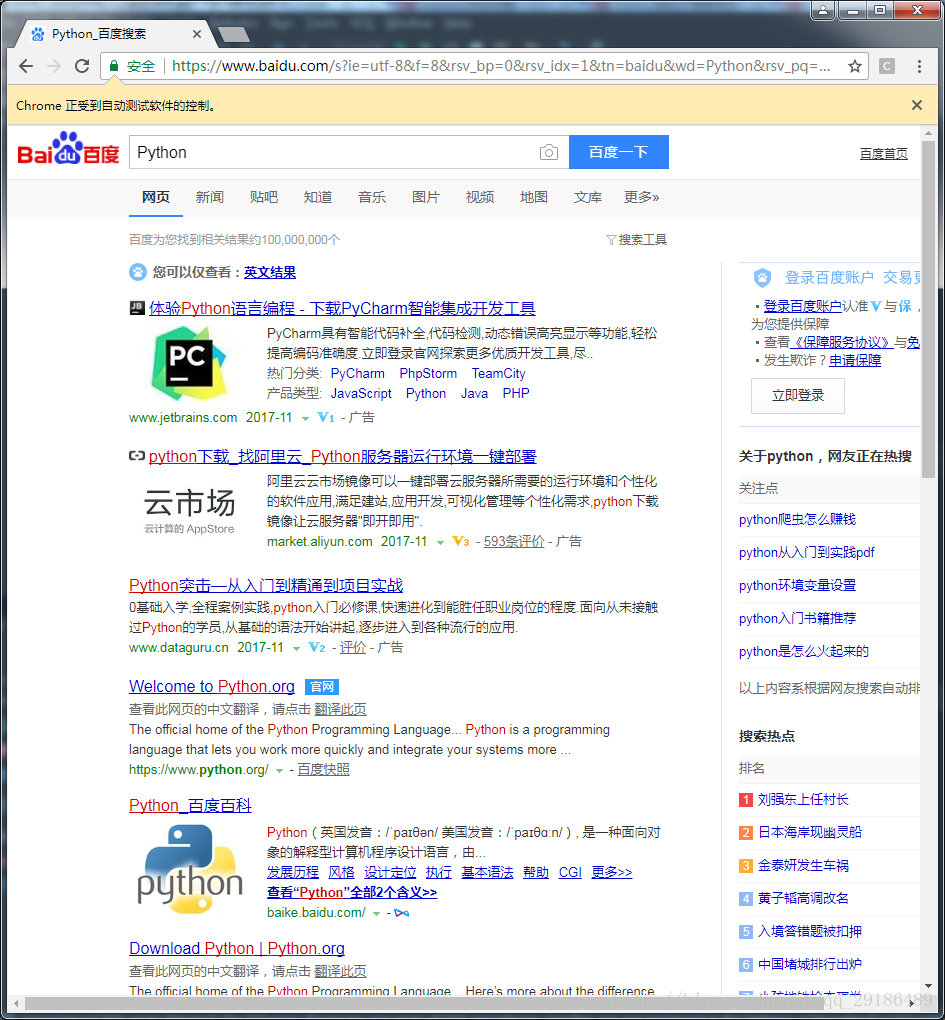Click the 立即登录 button
The image size is (945, 1020).
tap(797, 396)
